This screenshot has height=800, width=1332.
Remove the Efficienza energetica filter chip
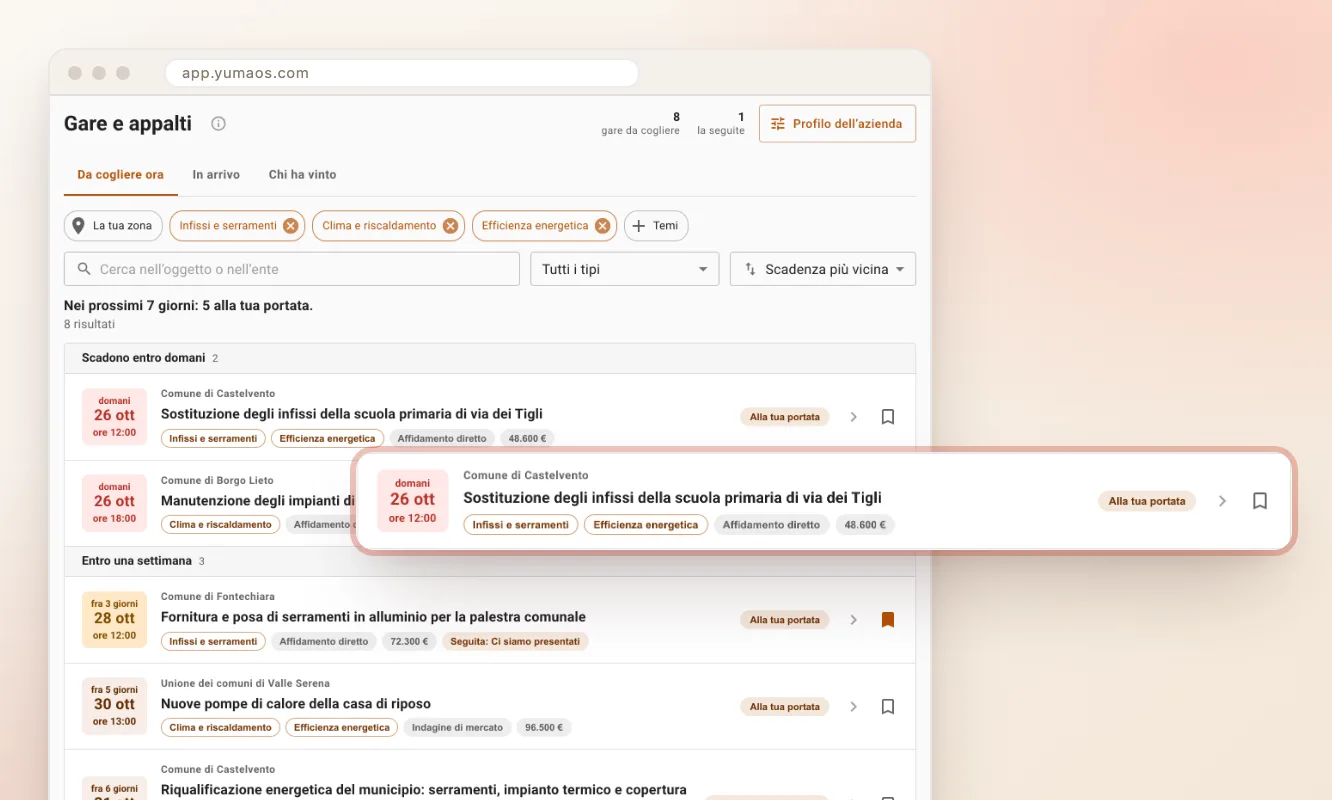pos(602,226)
